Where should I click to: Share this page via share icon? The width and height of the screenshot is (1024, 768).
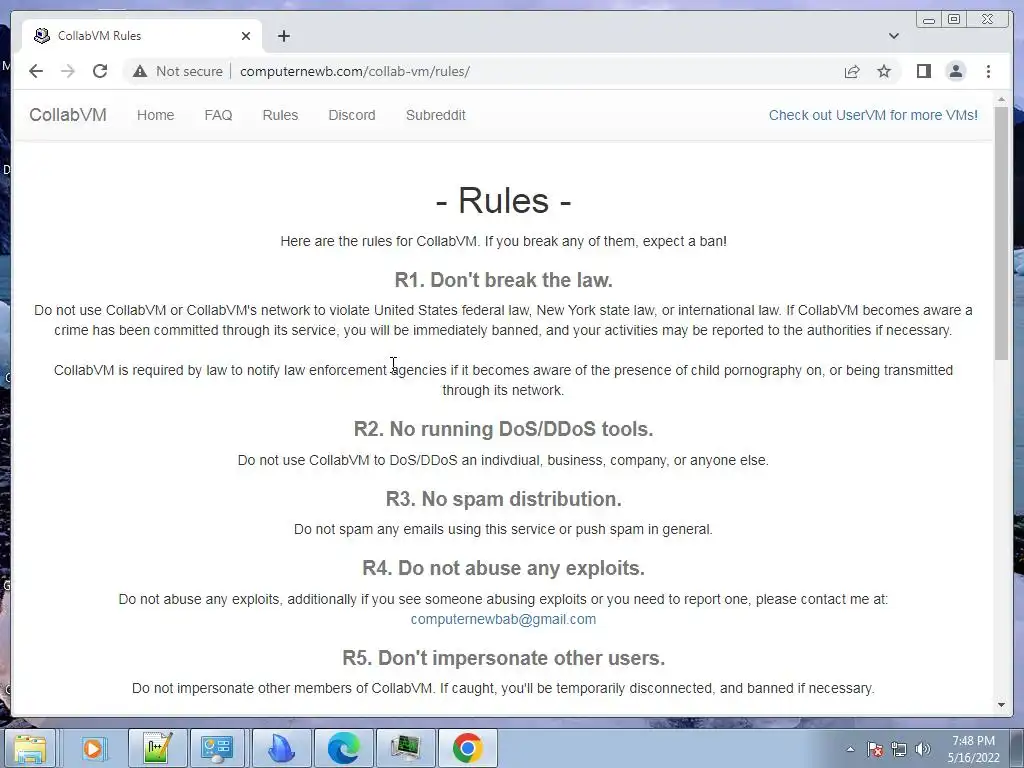[x=852, y=71]
